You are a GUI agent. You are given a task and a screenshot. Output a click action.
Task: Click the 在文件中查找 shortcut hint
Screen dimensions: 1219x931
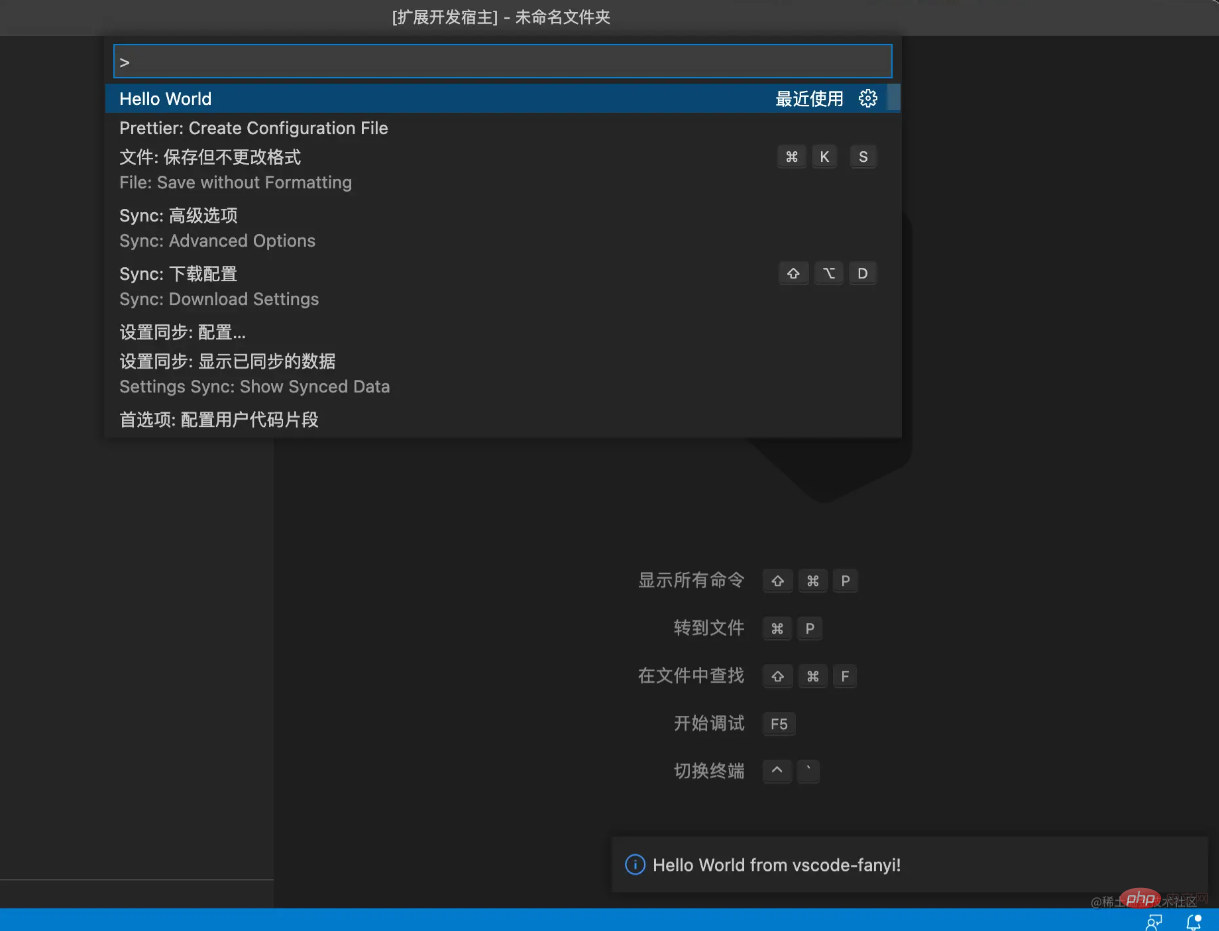(691, 676)
